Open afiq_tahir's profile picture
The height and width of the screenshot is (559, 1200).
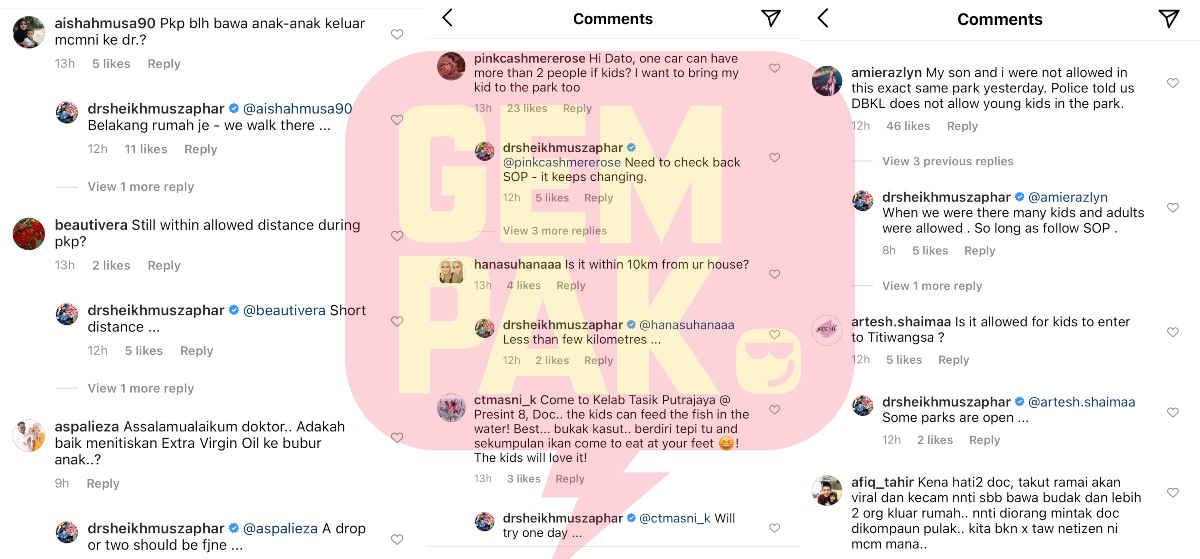coord(827,491)
